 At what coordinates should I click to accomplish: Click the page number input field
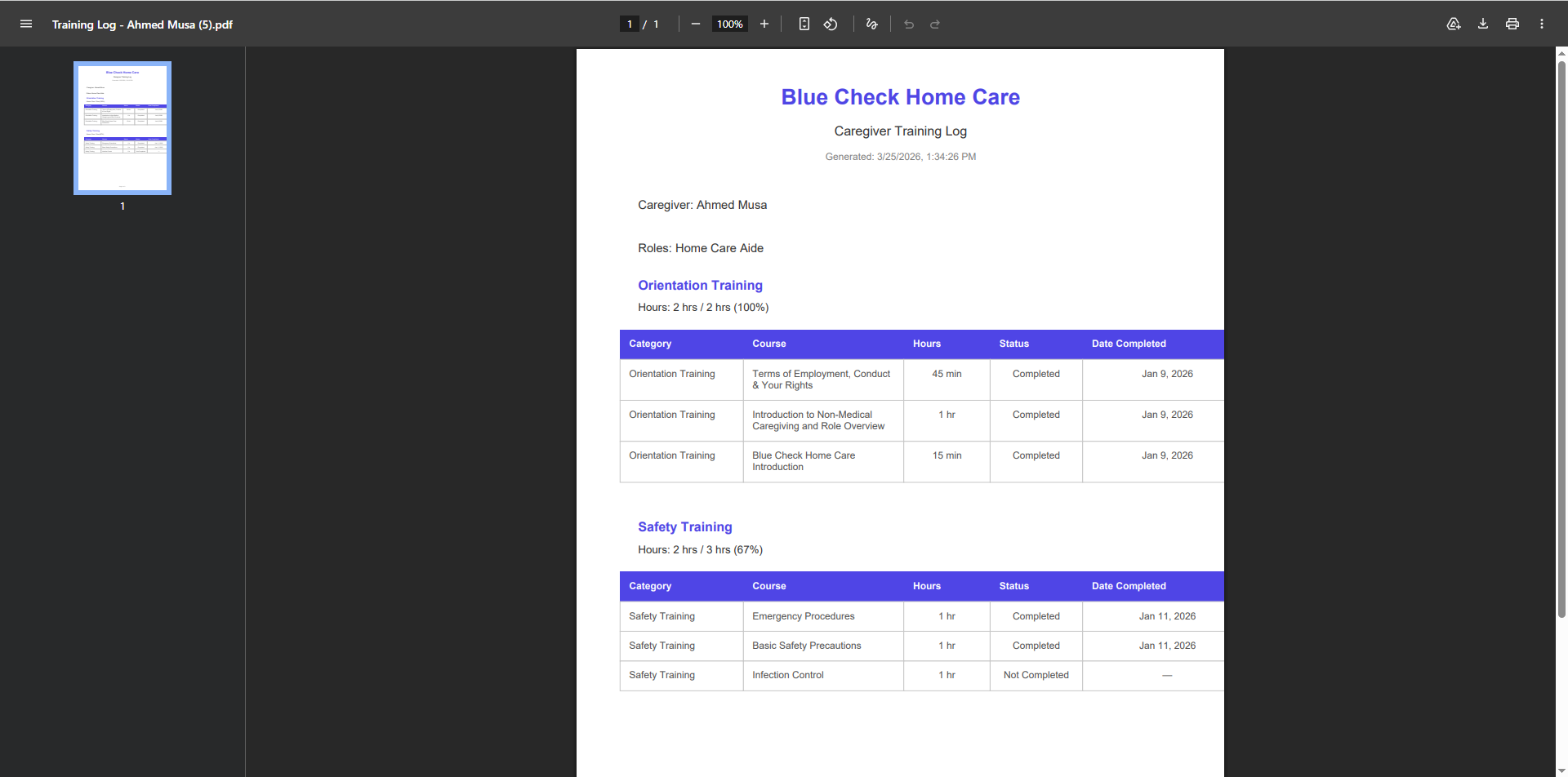tap(630, 24)
